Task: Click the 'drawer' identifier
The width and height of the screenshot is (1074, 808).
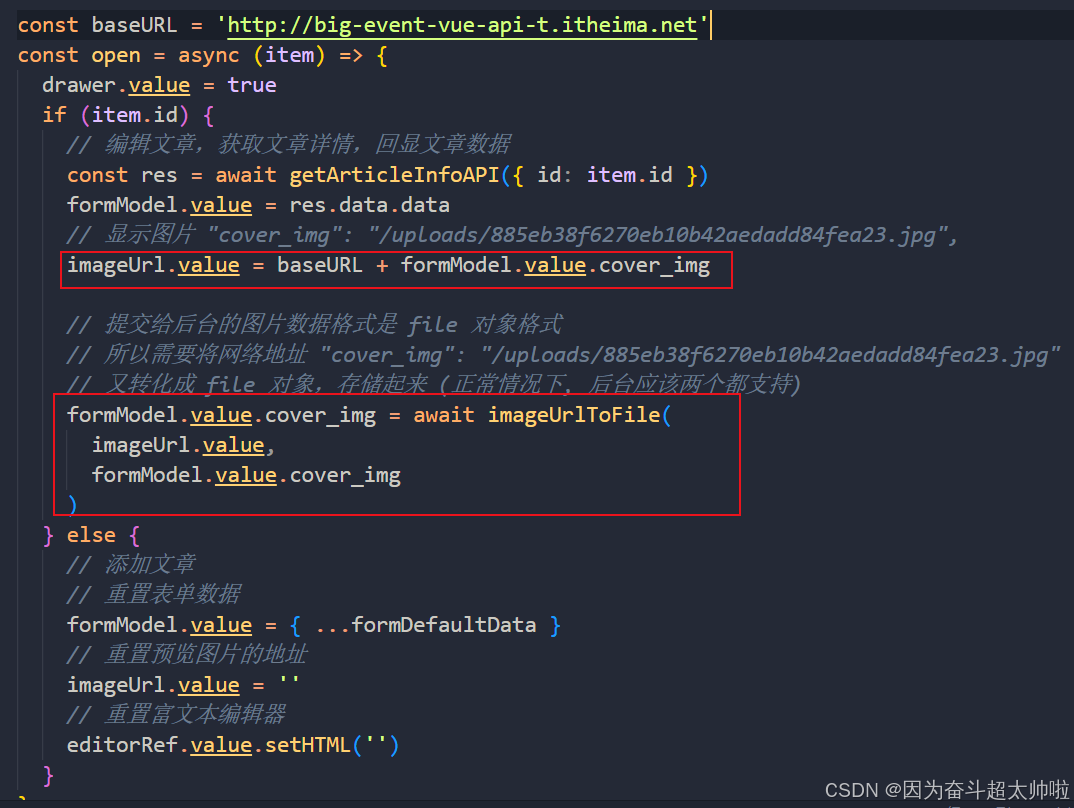Action: 79,86
